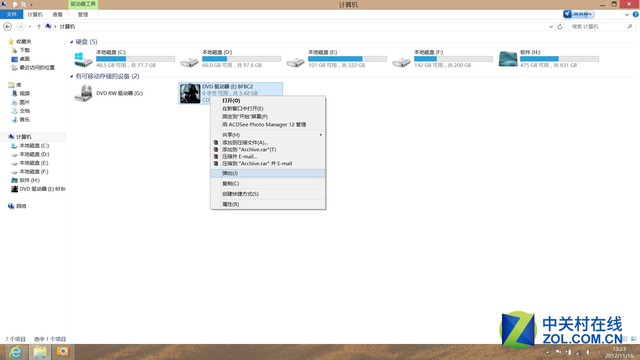Click the 计算机 address bar breadcrumb
This screenshot has width=640, height=360.
[67, 27]
